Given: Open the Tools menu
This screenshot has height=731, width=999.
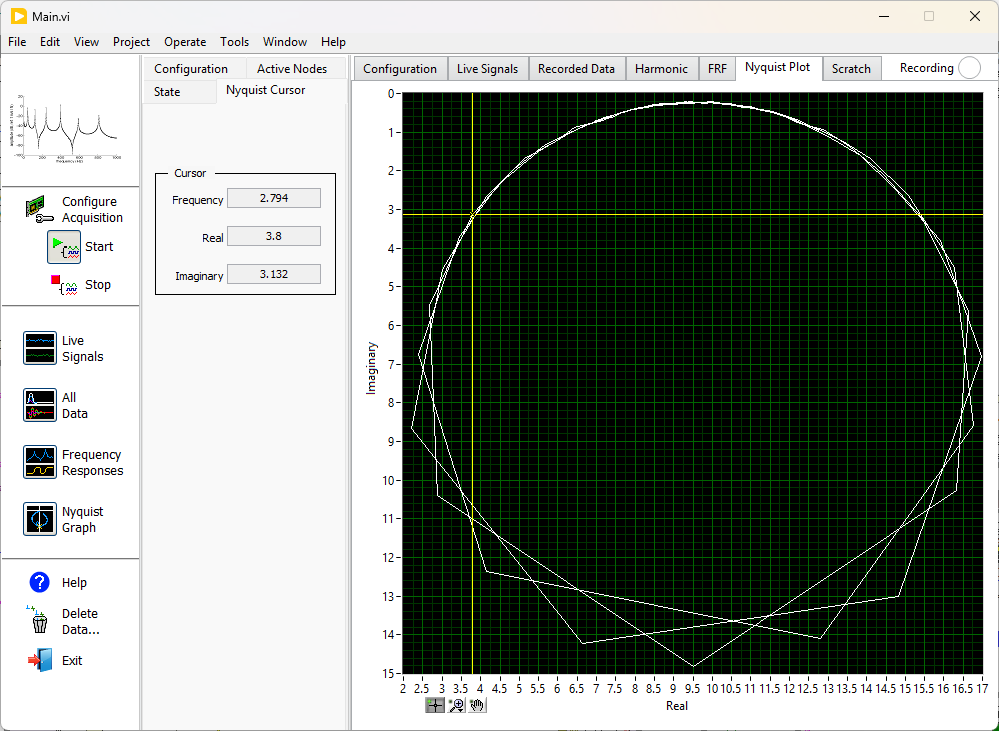Looking at the screenshot, I should [234, 42].
